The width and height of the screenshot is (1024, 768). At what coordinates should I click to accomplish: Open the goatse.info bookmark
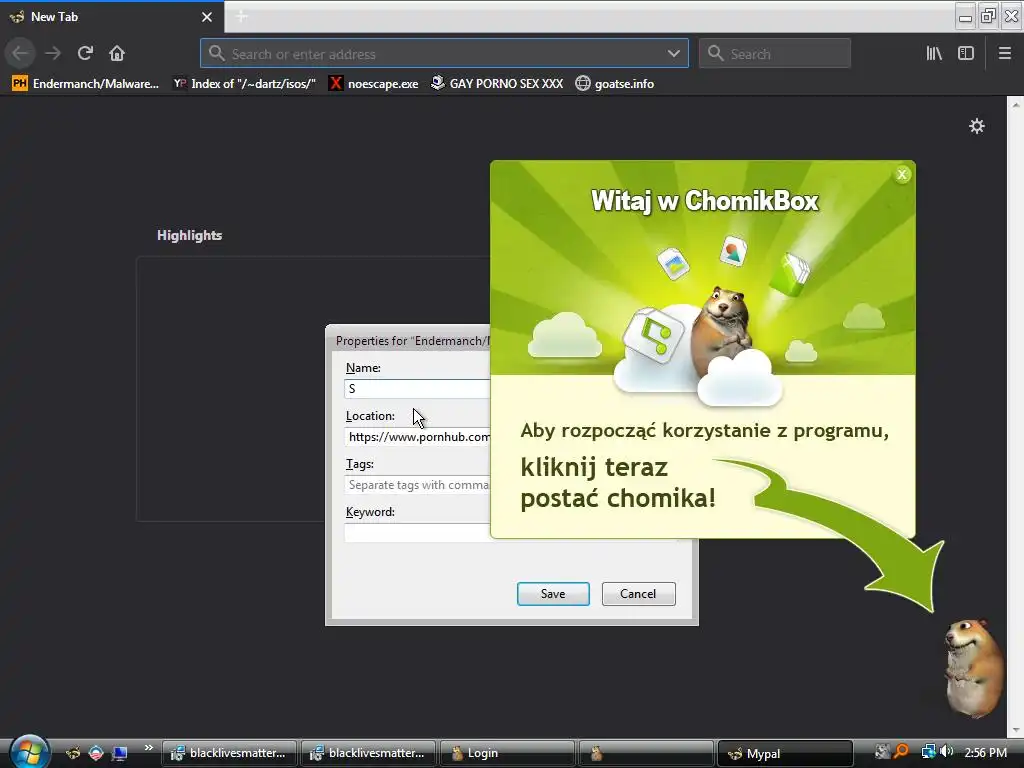(615, 84)
